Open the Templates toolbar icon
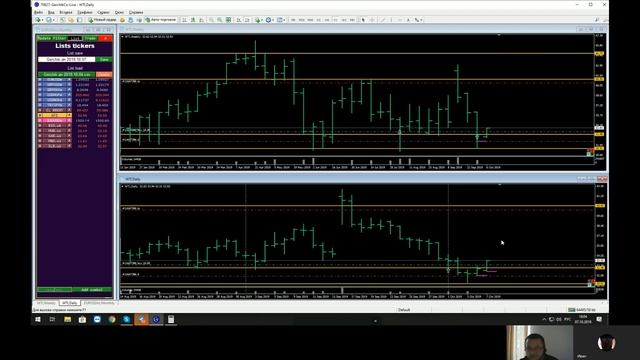This screenshot has width=640, height=360. click(x=280, y=20)
